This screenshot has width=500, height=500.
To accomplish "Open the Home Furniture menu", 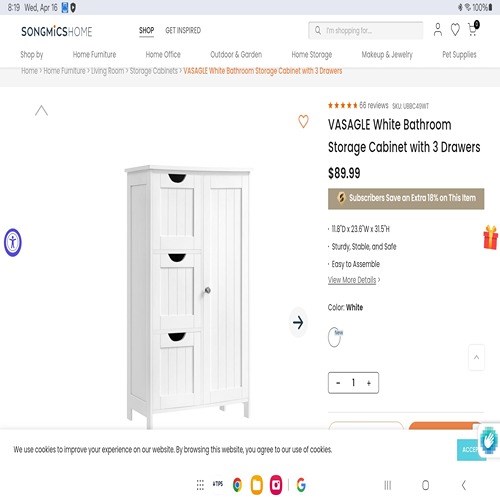I will click(94, 54).
